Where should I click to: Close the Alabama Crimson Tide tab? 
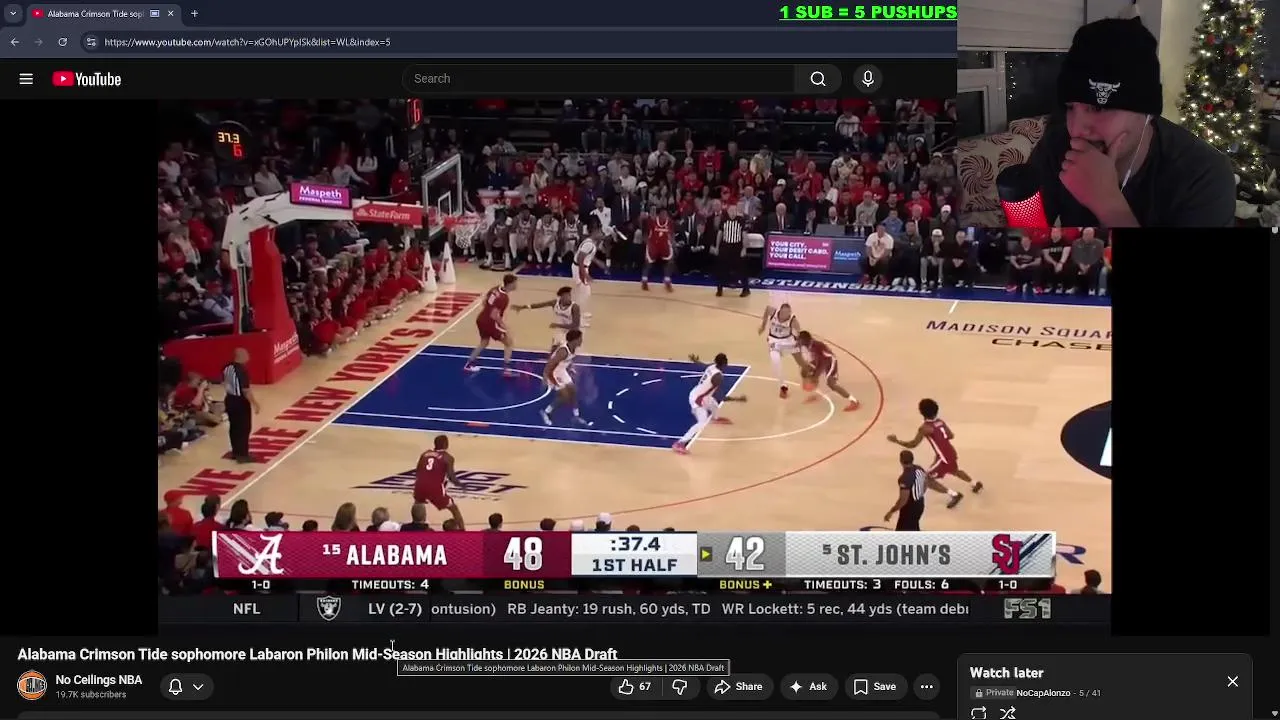[x=170, y=13]
